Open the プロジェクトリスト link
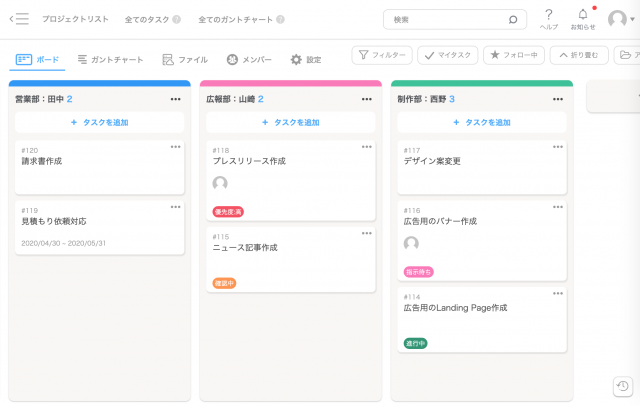Image resolution: width=640 pixels, height=406 pixels. [x=76, y=19]
